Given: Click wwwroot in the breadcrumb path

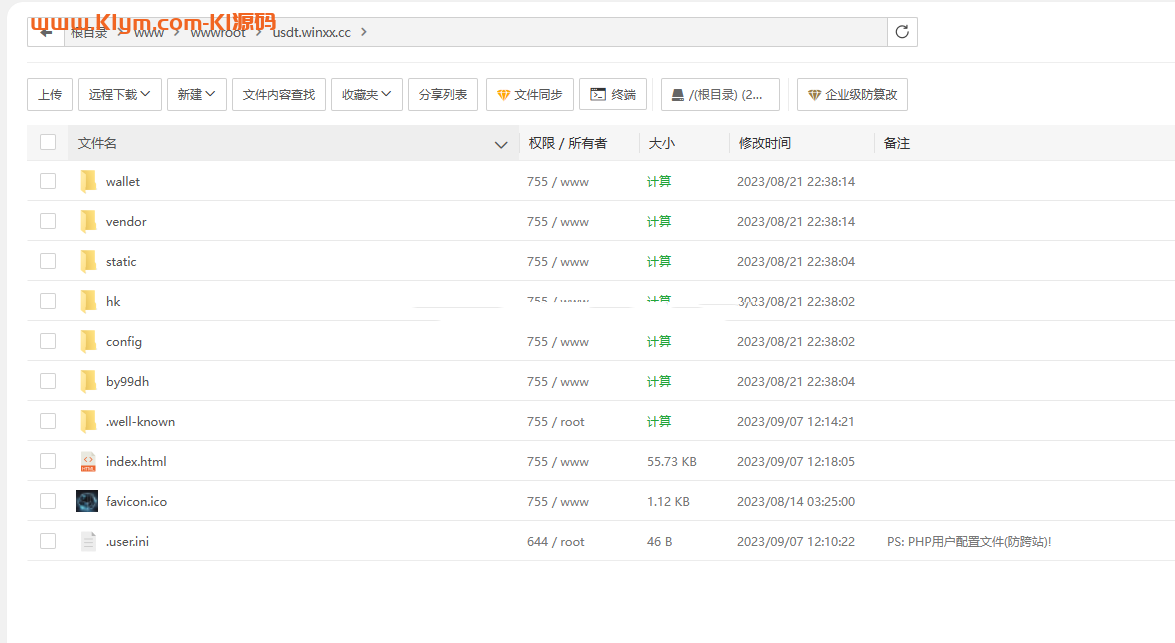Looking at the screenshot, I should [x=218, y=32].
